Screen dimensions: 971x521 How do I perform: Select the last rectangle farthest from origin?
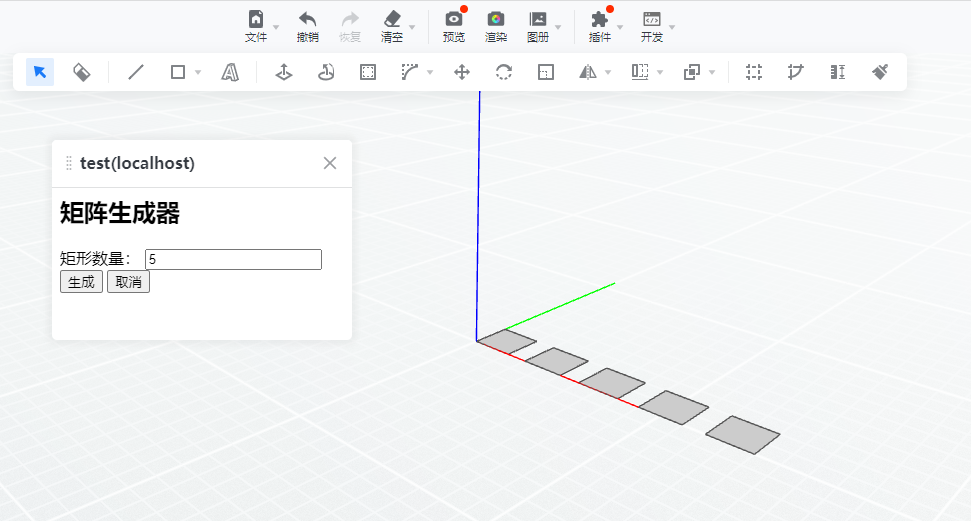(x=742, y=435)
